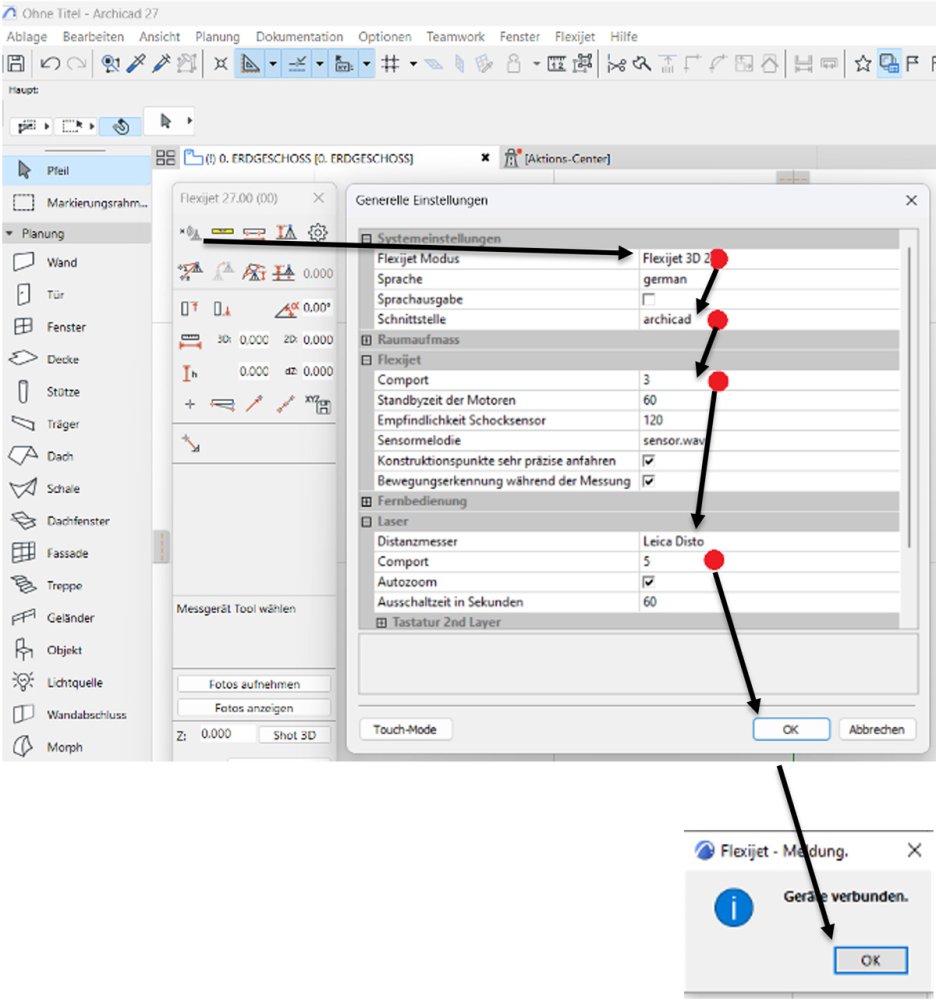936x1000 pixels.
Task: Redo the last action
Action: click(77, 64)
